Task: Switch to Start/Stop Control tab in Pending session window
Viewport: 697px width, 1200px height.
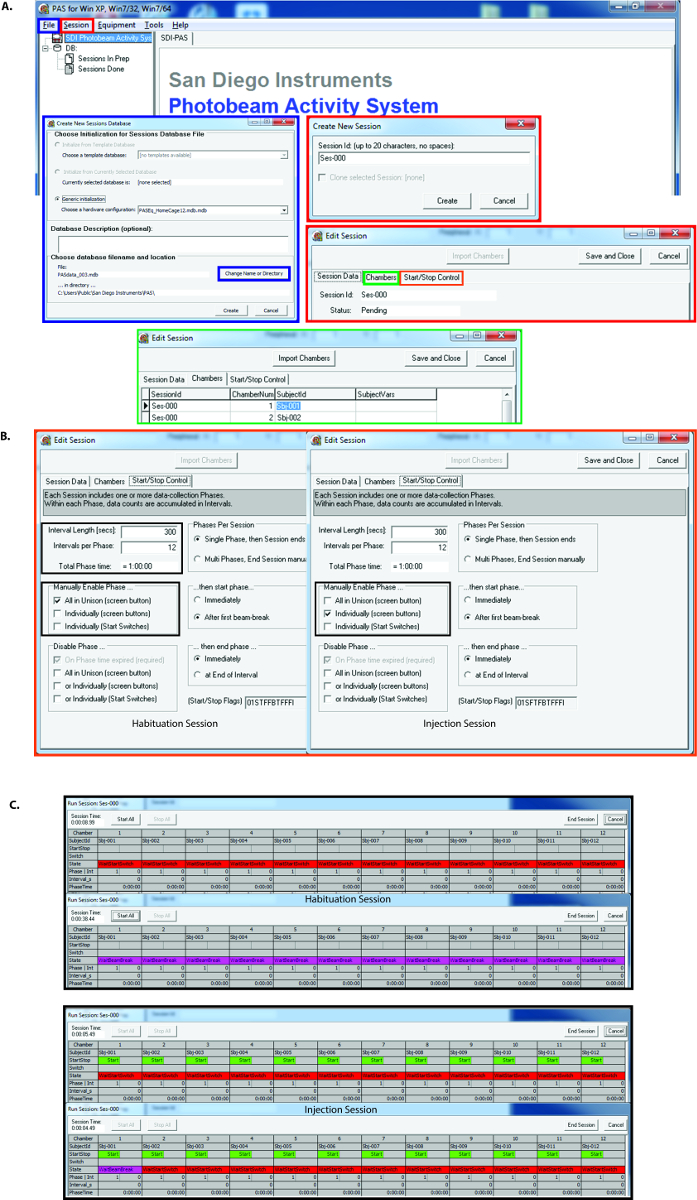Action: point(430,277)
